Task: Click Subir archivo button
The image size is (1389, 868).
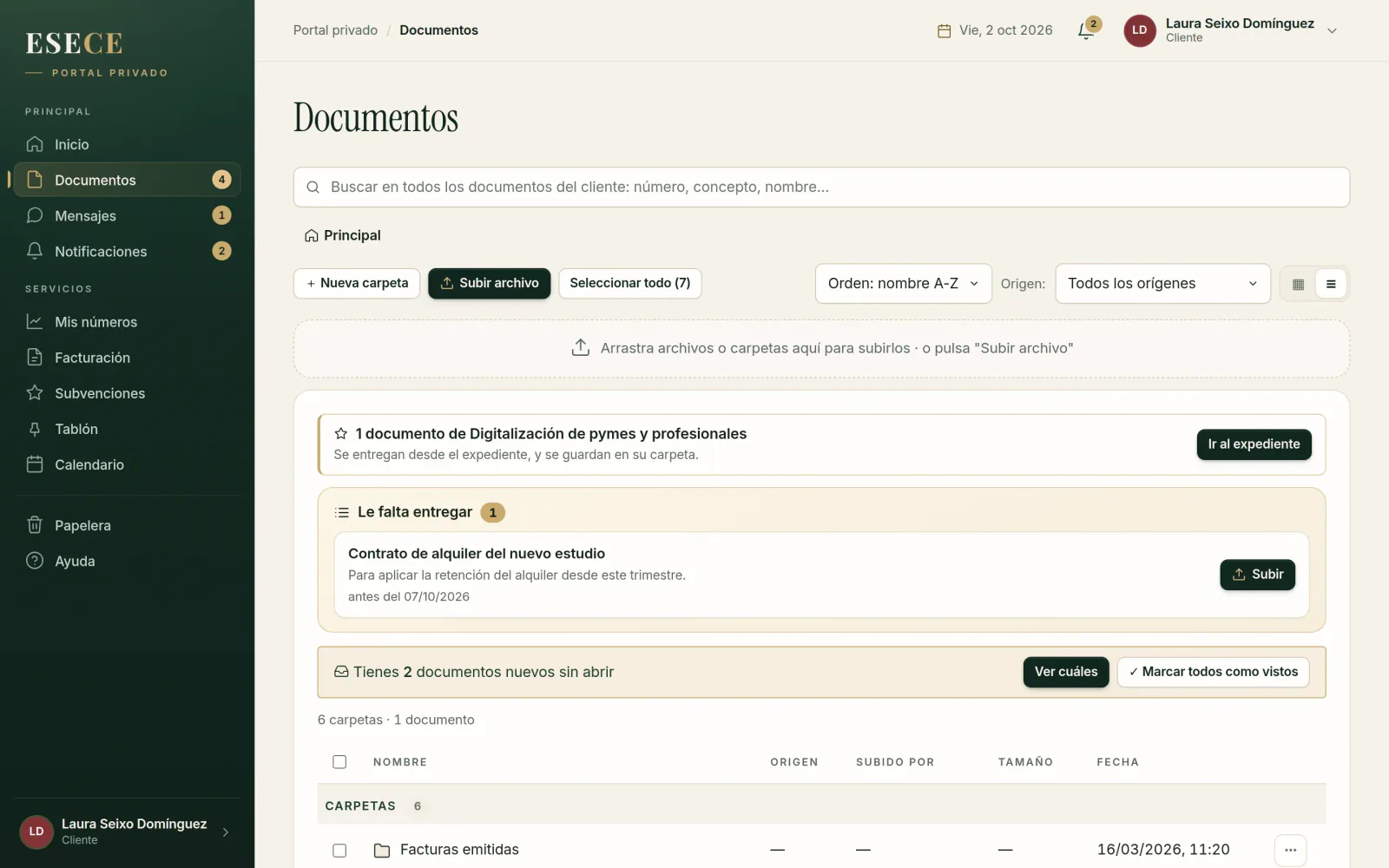Action: [x=490, y=283]
